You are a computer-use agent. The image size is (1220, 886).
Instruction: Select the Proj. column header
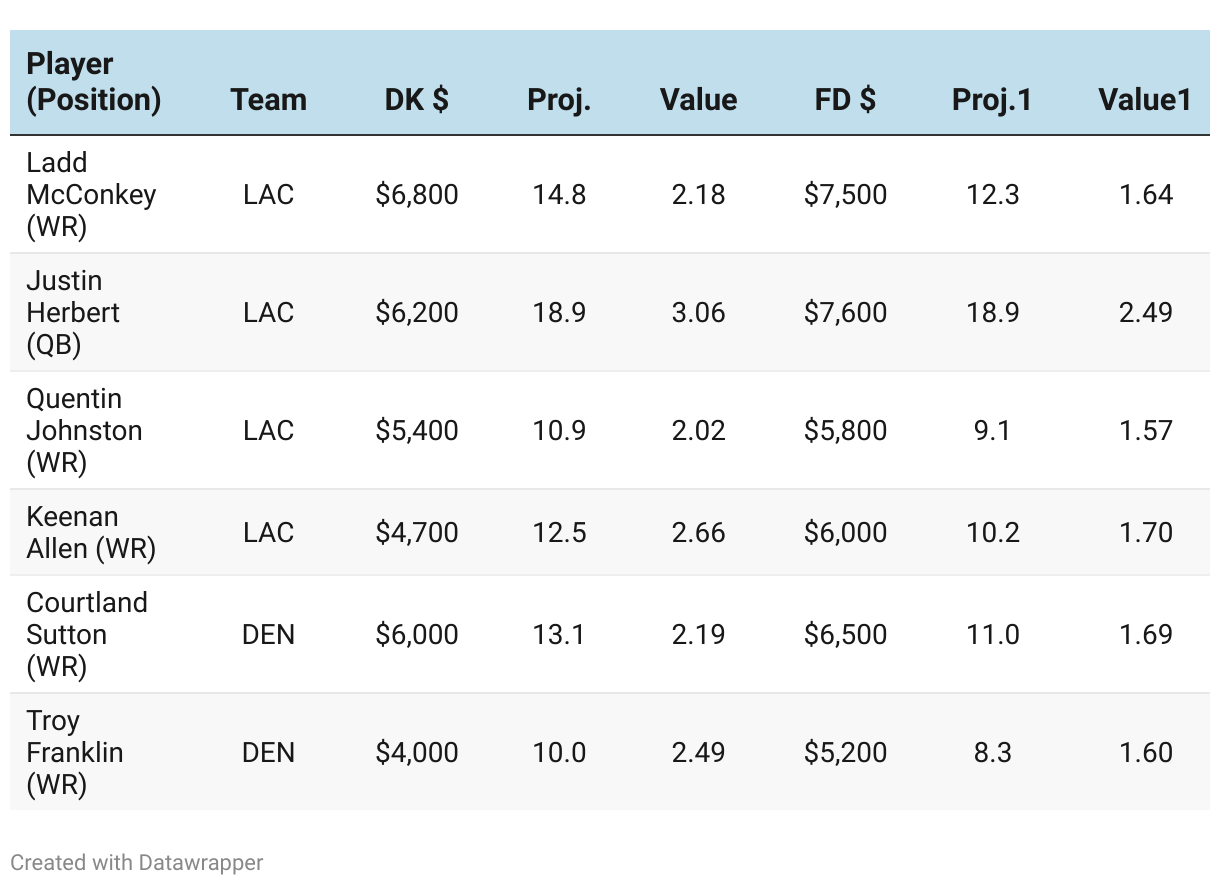pos(559,100)
